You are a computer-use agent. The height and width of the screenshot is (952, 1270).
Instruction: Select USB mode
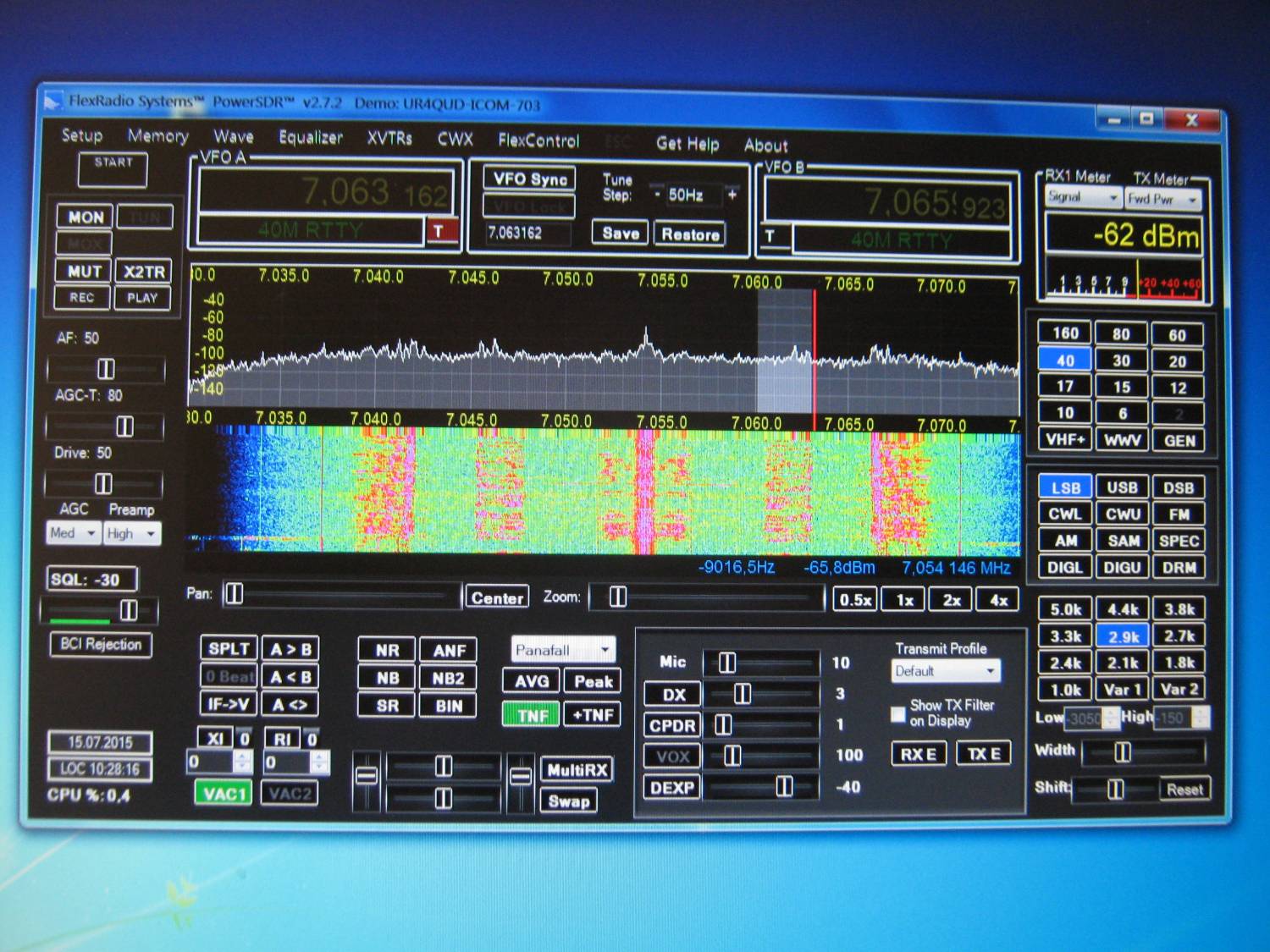(x=1123, y=487)
